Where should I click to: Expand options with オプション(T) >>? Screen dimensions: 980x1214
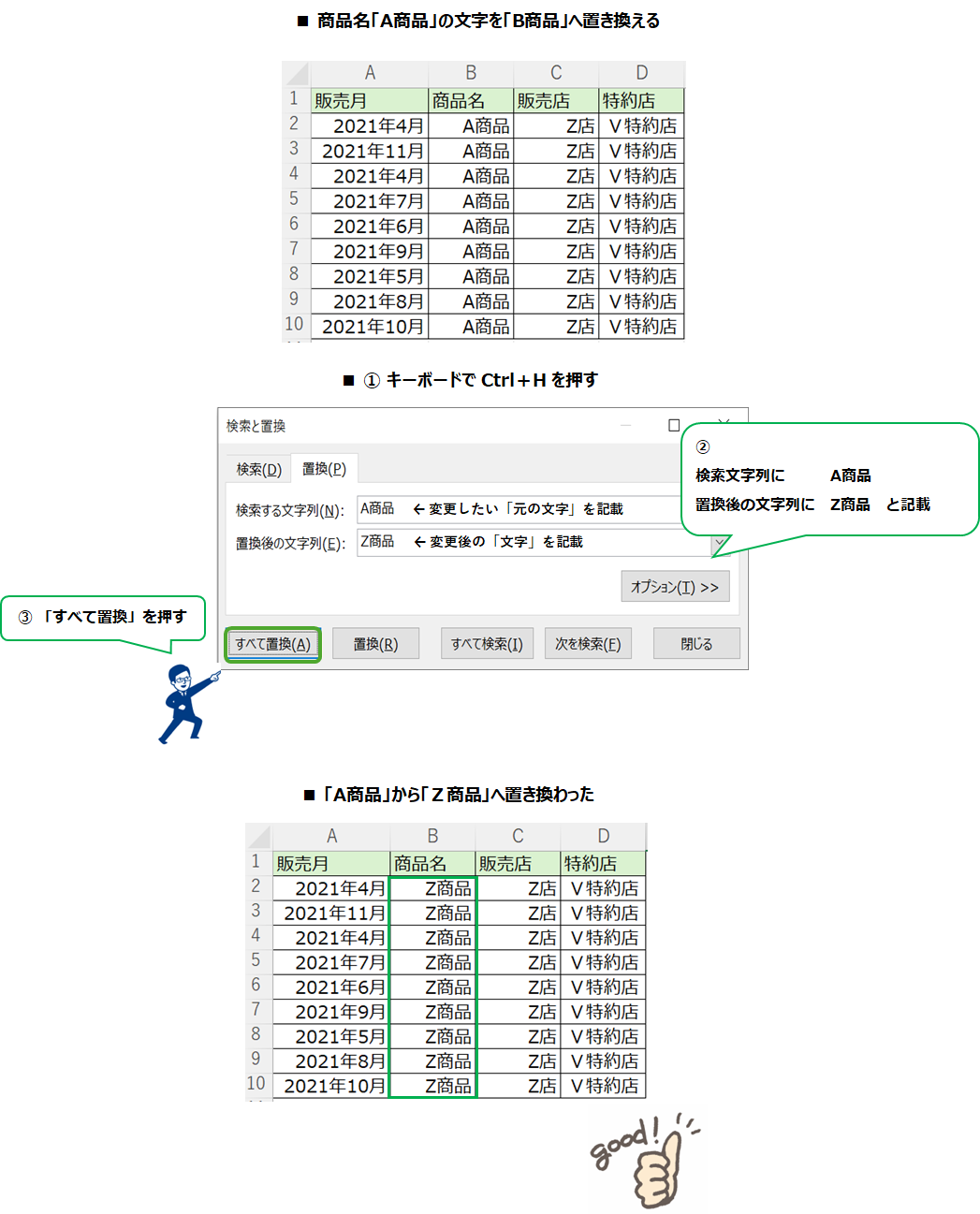coord(674,587)
